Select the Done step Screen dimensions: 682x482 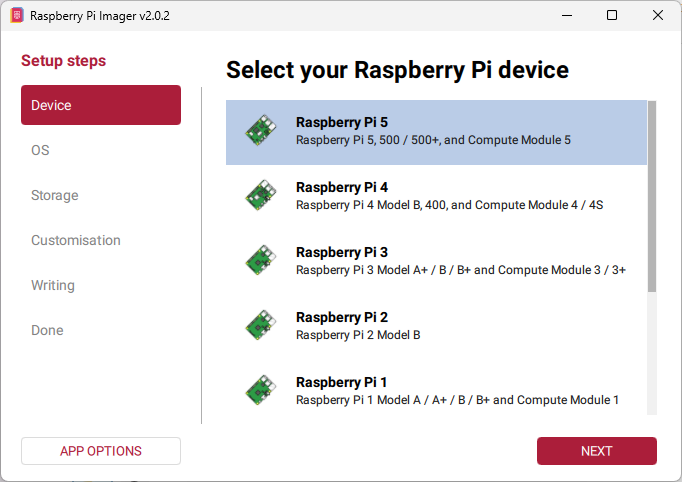point(101,330)
